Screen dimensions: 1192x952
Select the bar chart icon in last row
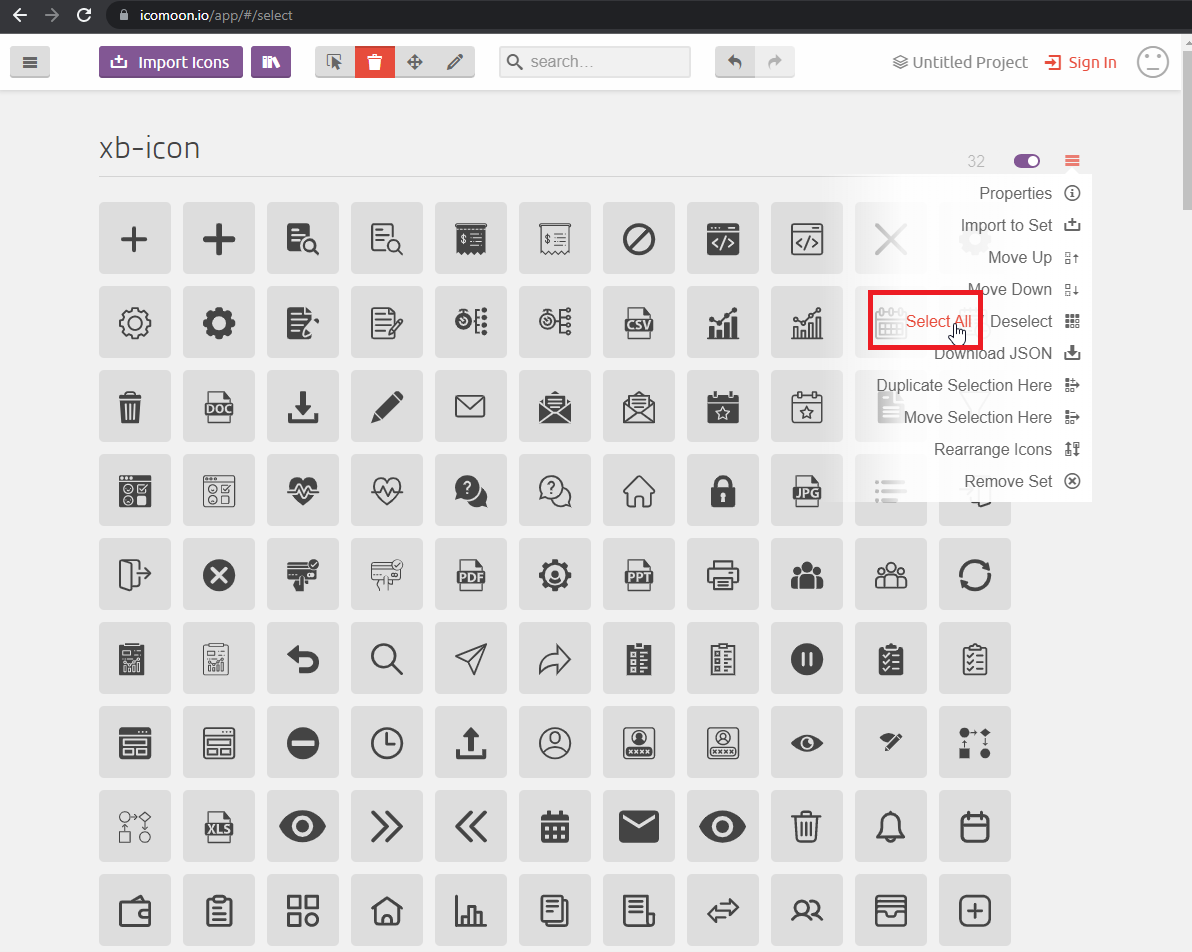click(x=471, y=910)
